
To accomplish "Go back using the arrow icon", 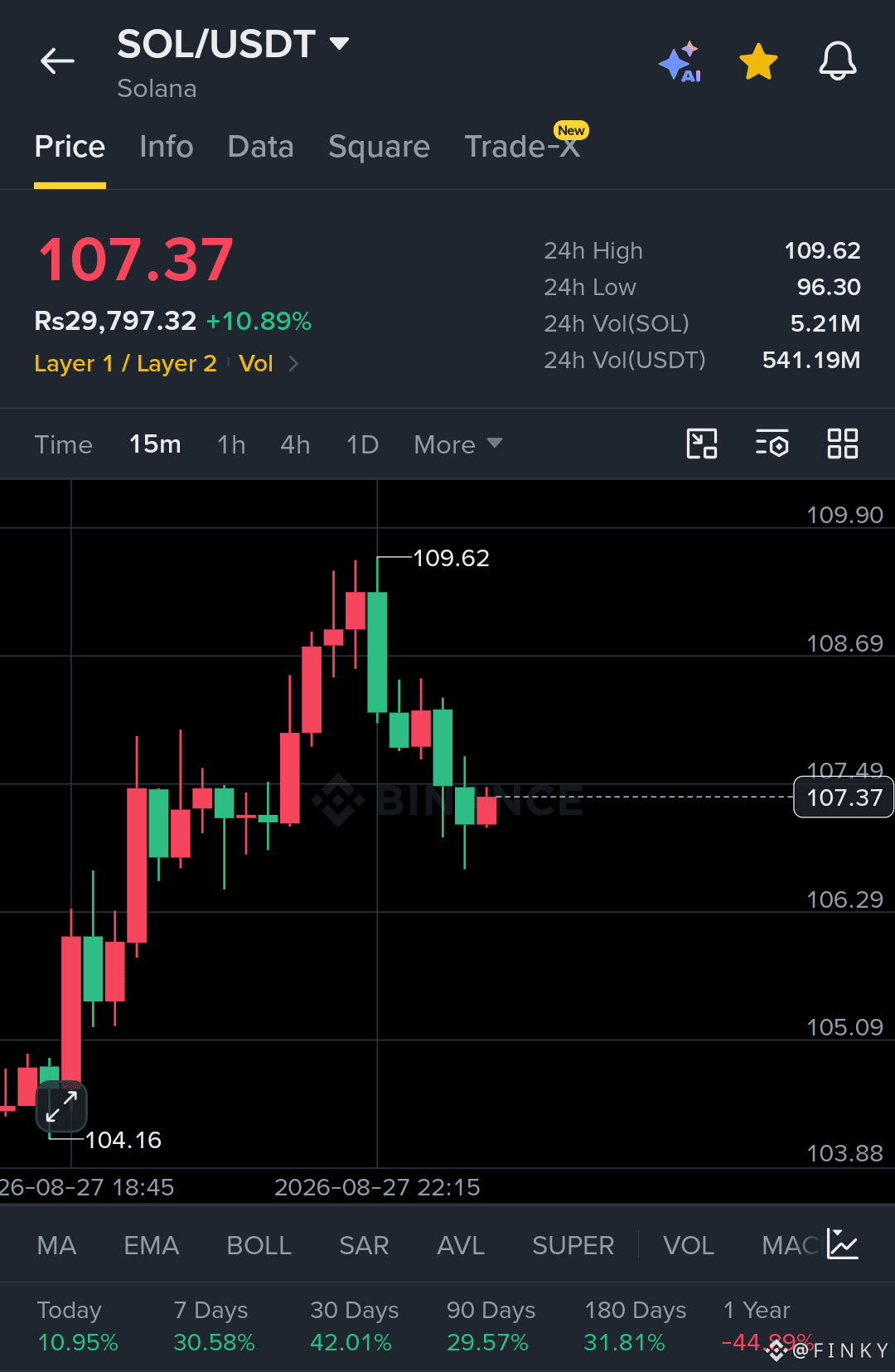I will click(x=57, y=61).
